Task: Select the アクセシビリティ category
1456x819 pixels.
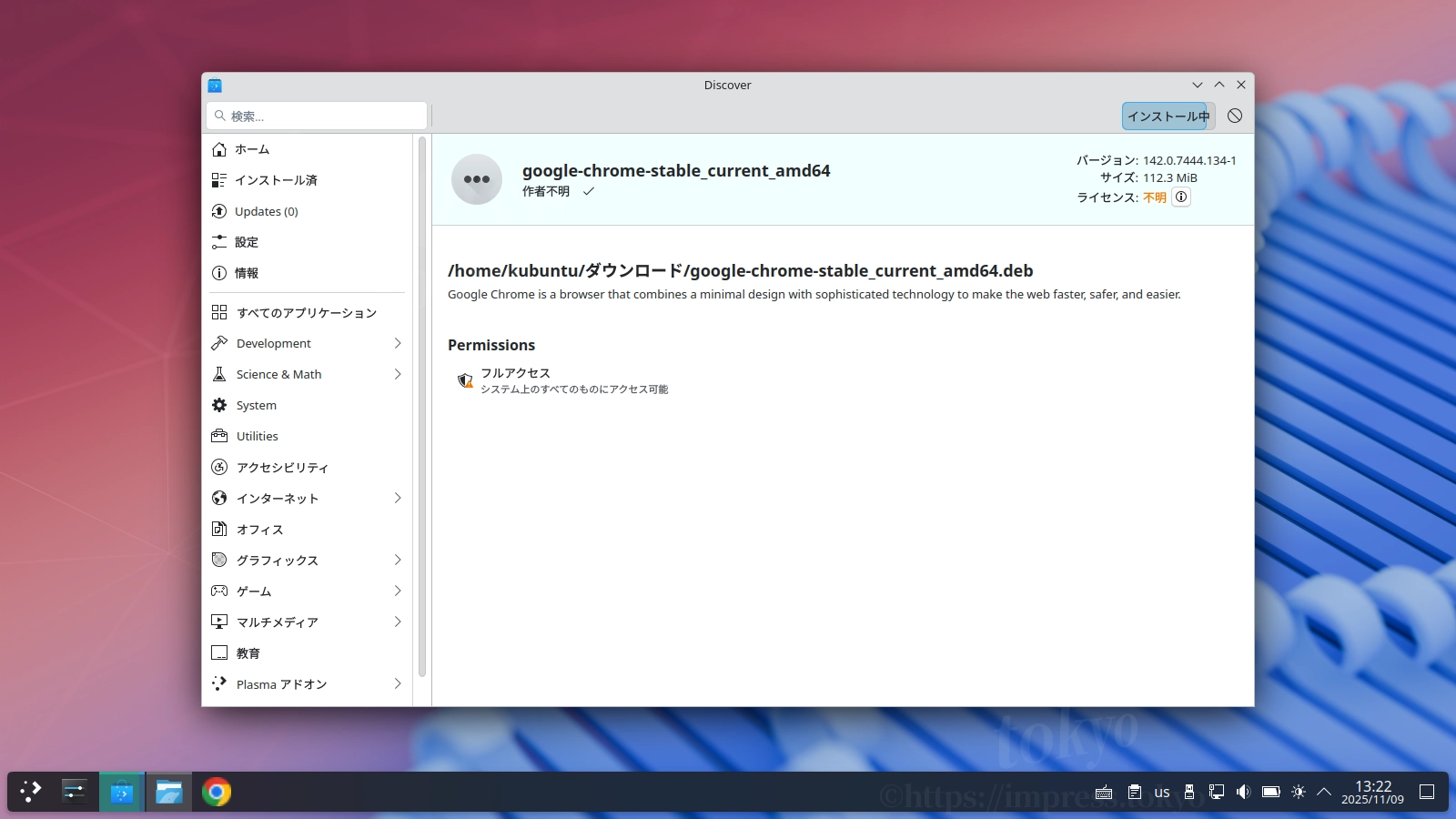Action: click(308, 467)
